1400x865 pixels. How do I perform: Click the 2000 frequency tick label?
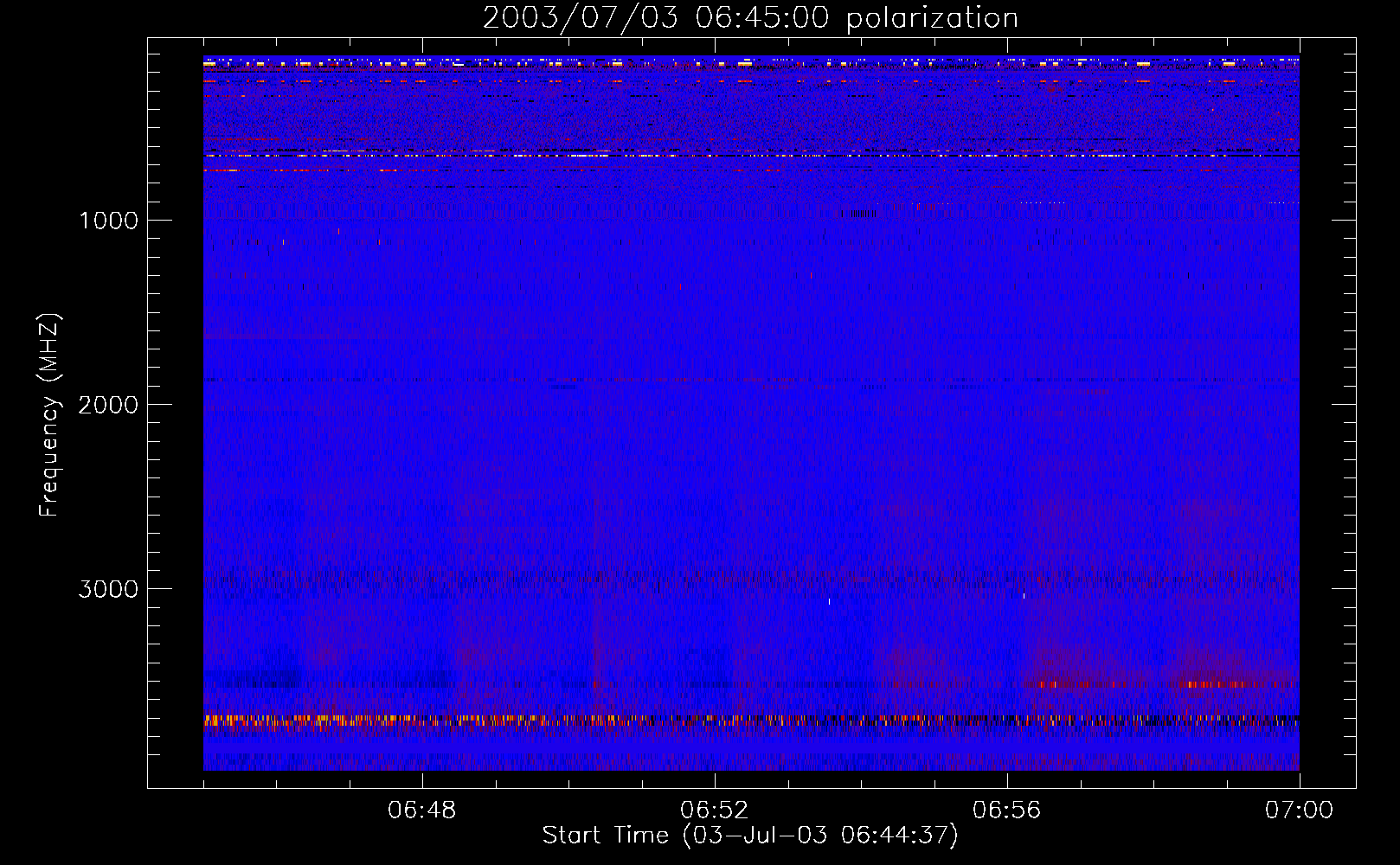click(x=108, y=405)
